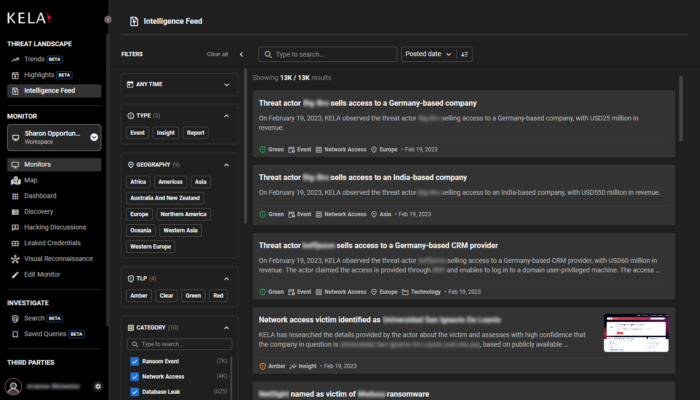Click the Discovery sidebar icon
This screenshot has width=700, height=420.
pos(15,212)
